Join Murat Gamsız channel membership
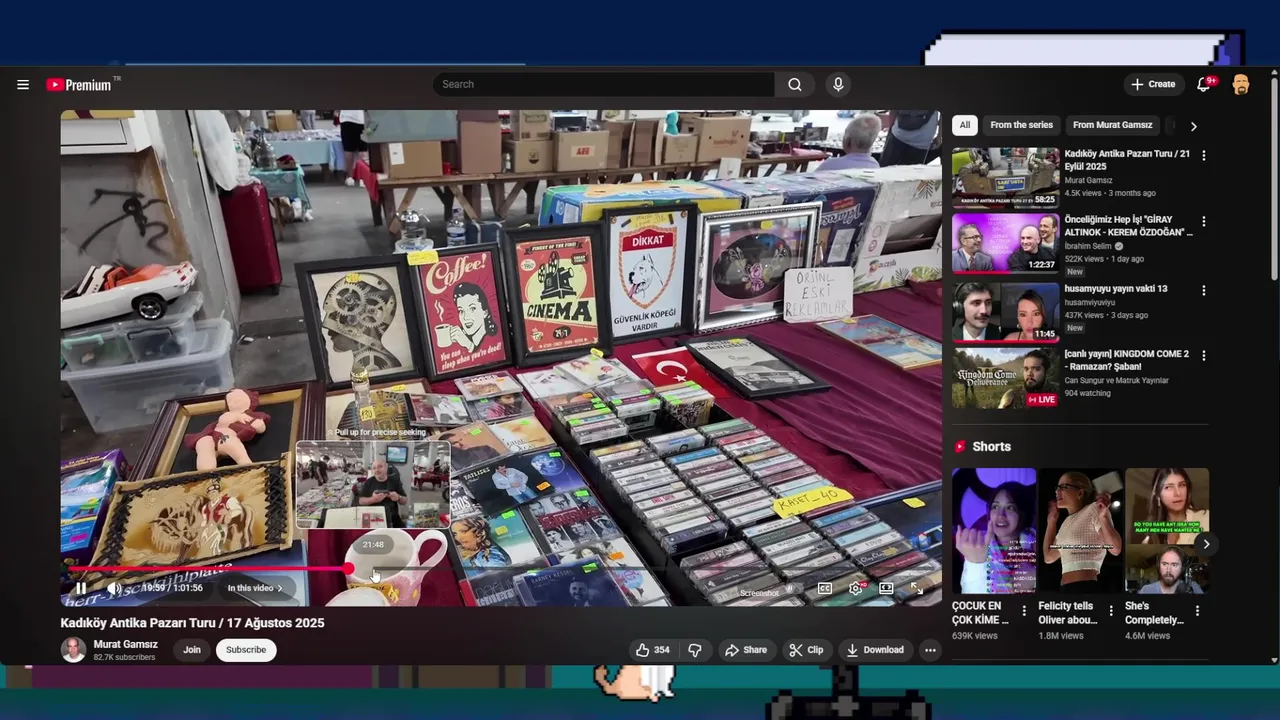This screenshot has height=720, width=1280. pos(192,650)
